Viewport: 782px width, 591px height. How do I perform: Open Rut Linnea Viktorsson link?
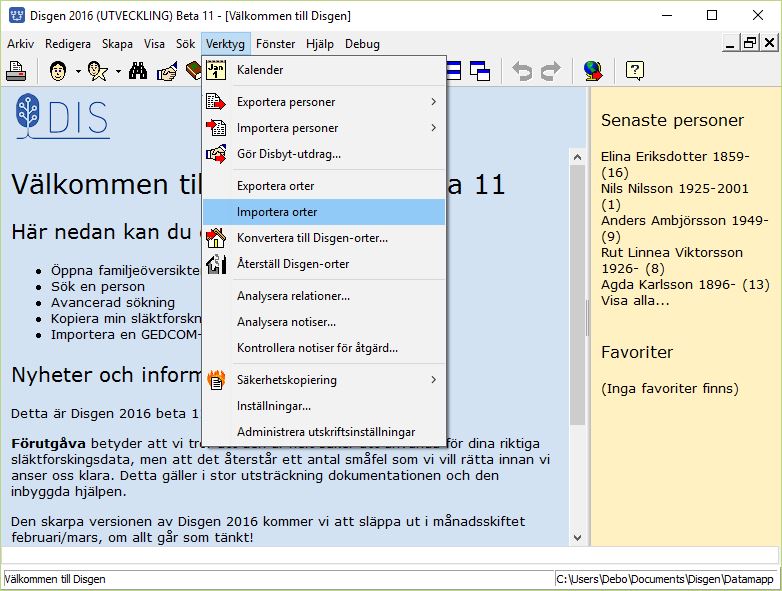[x=672, y=260]
